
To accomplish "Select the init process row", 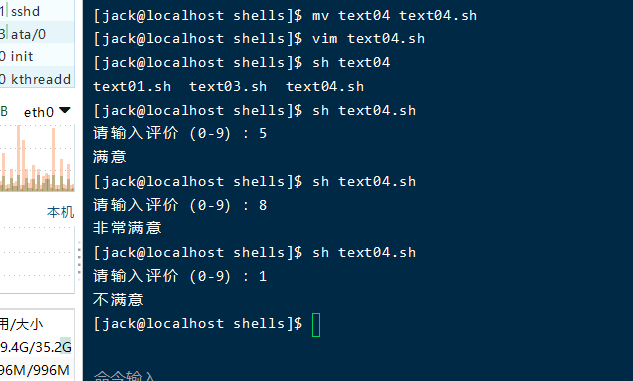I will (x=37, y=56).
